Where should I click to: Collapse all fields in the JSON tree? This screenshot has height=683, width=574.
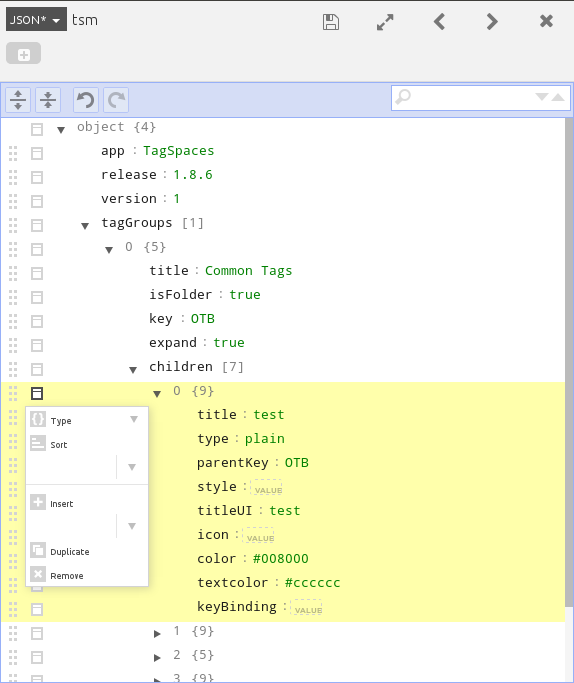[x=48, y=100]
